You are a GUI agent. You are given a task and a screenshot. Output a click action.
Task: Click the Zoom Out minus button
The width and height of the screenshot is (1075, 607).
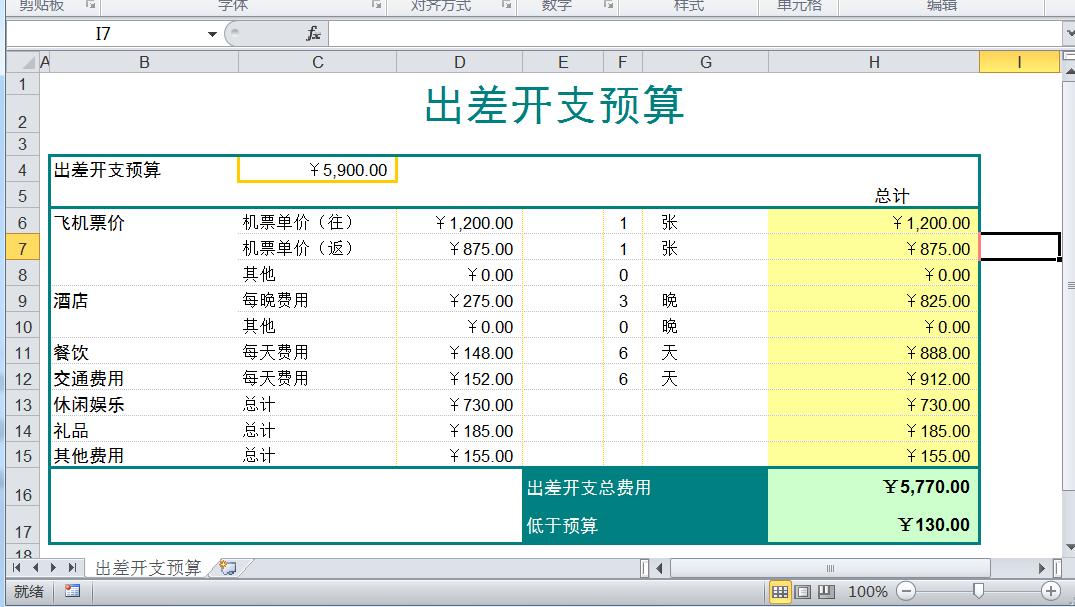coord(905,591)
